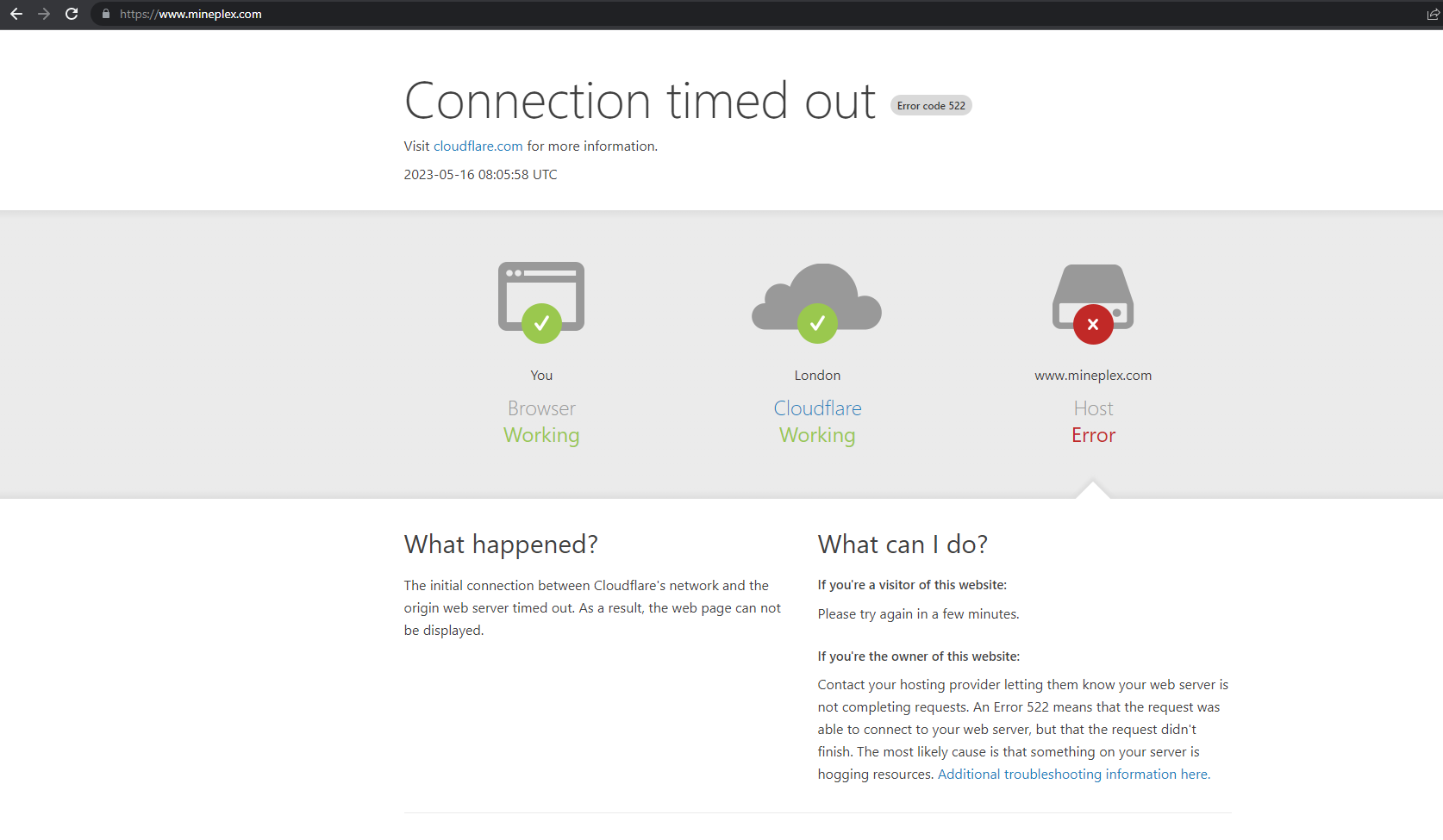Image resolution: width=1443 pixels, height=840 pixels.
Task: Click the 'What can I do?' heading
Action: (x=903, y=544)
